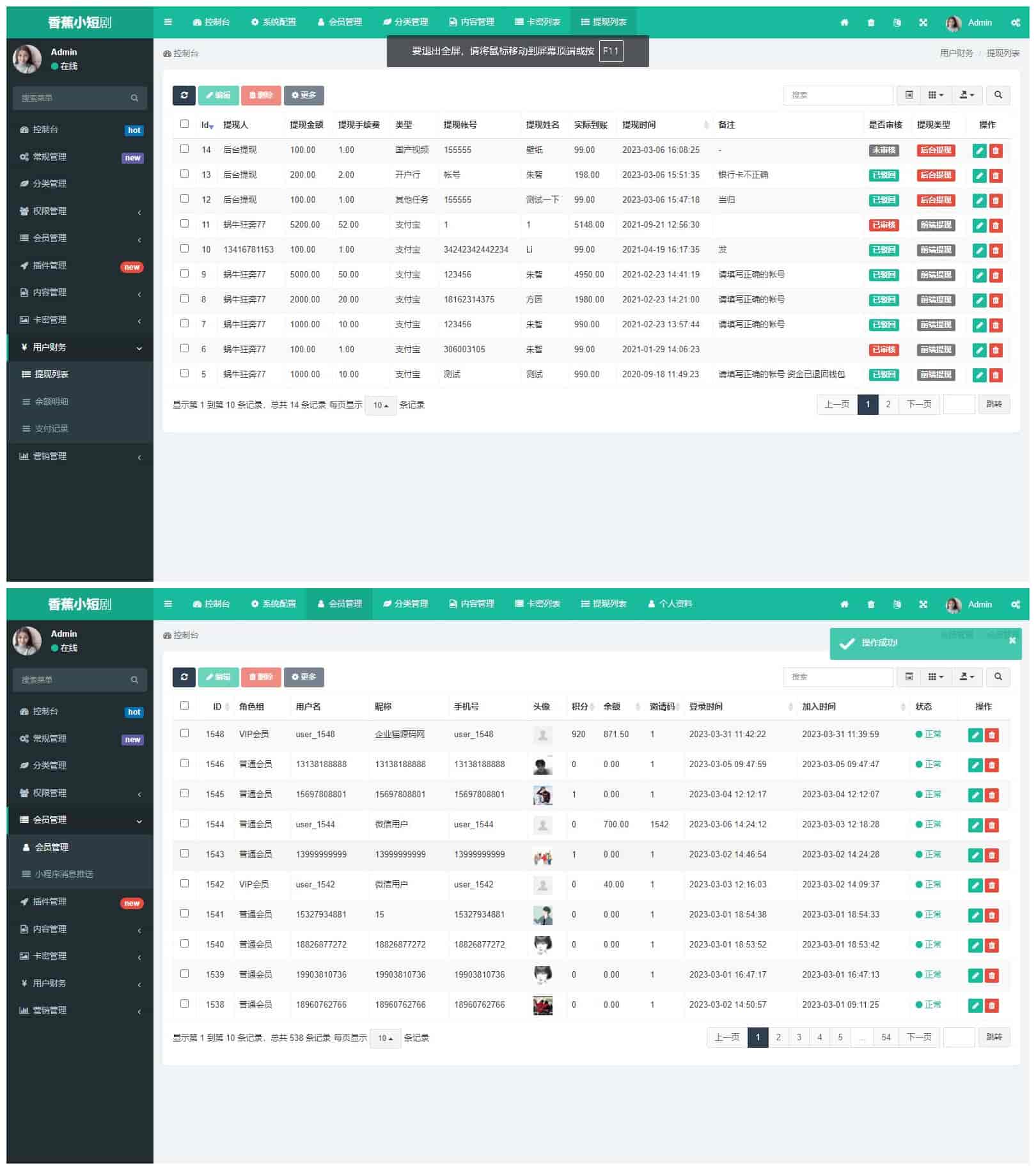
Task: Check the box for withdrawal Id 9
Action: (x=184, y=274)
